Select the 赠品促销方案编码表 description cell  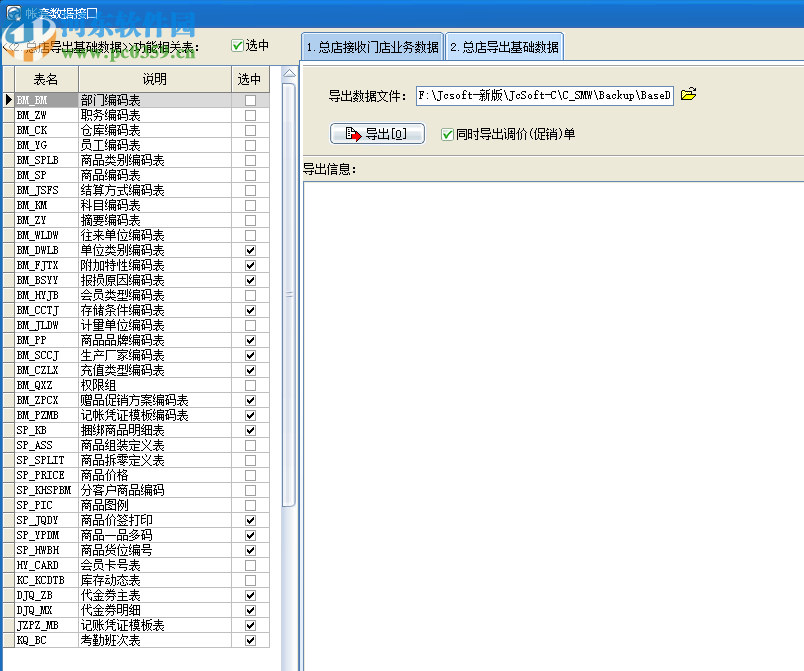click(x=155, y=400)
